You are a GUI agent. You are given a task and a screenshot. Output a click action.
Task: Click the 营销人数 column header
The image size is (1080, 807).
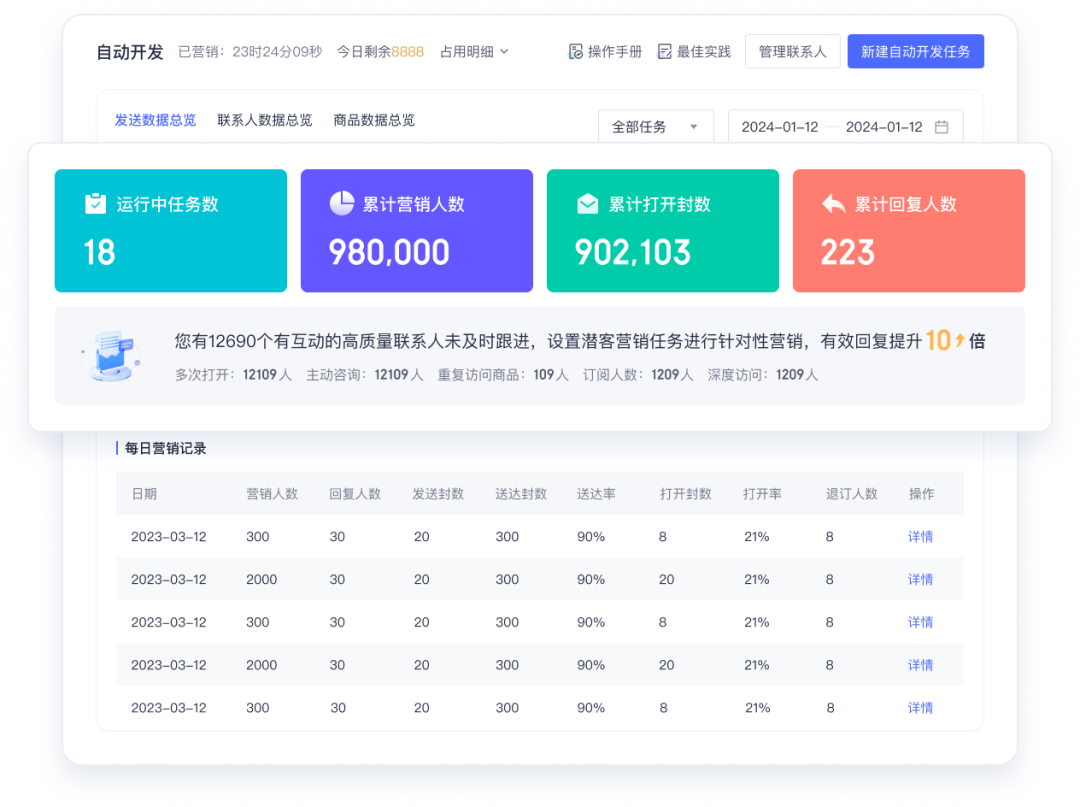coord(272,494)
